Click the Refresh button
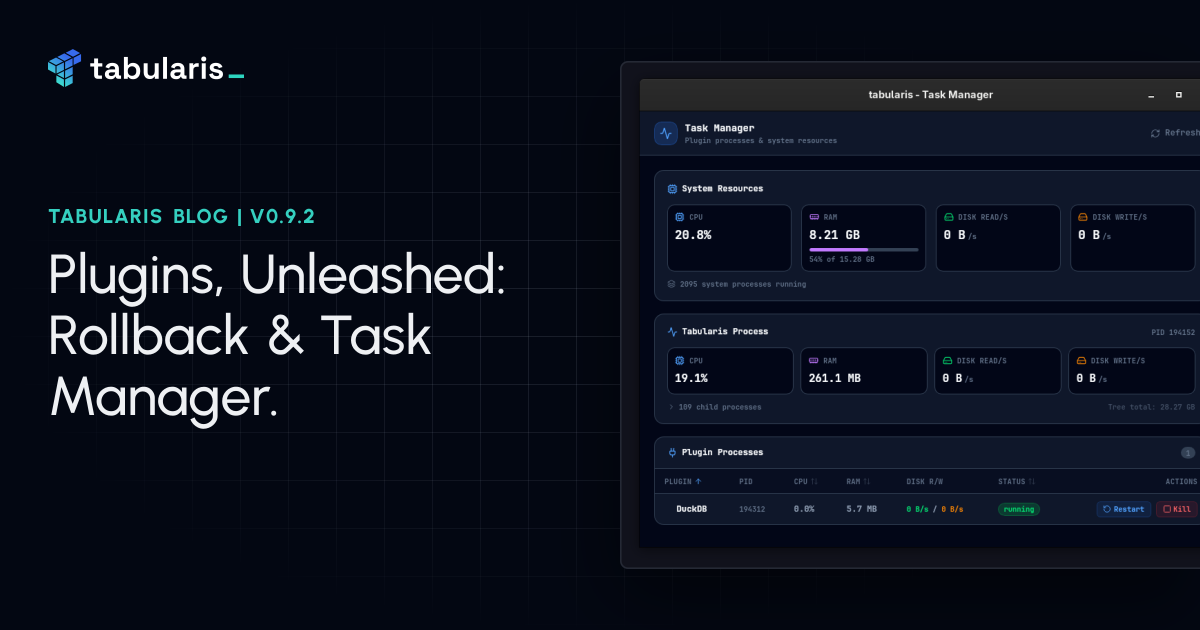Viewport: 1200px width, 630px height. tap(1176, 133)
